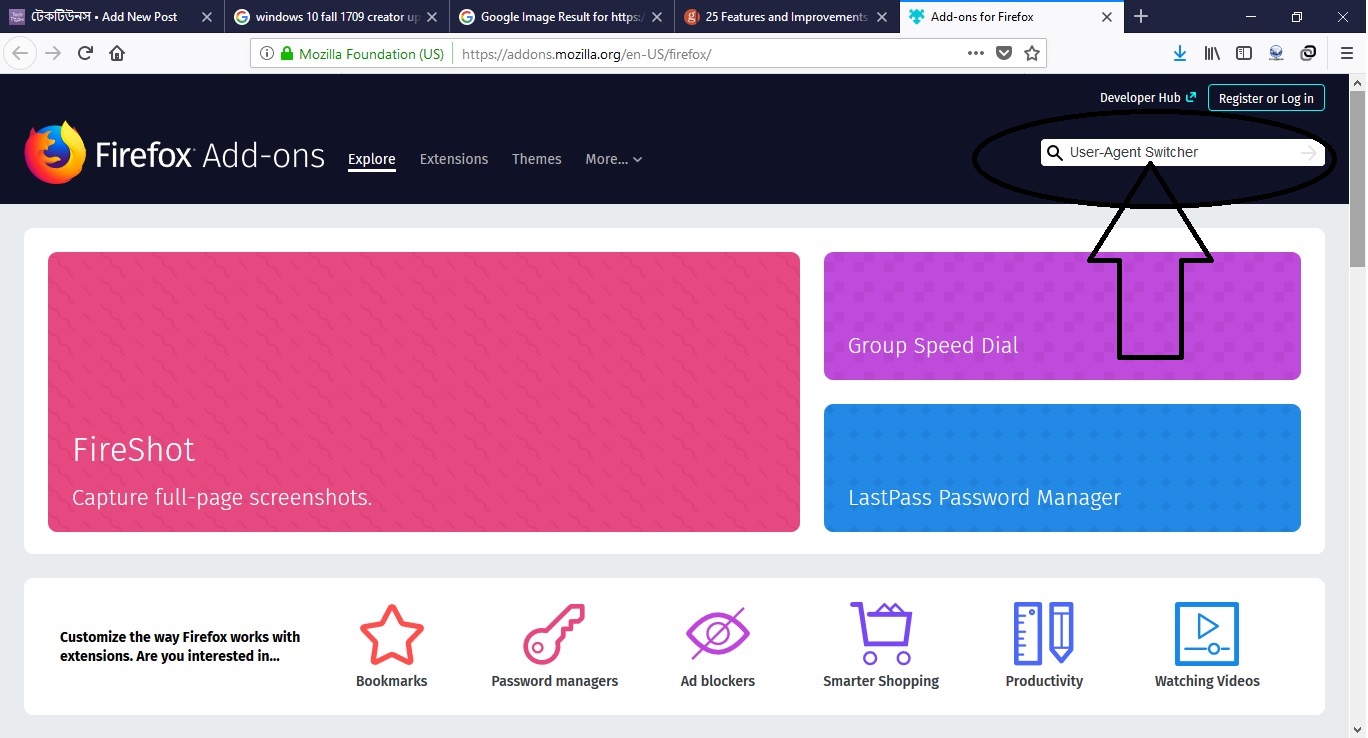1368x738 pixels.
Task: Click the Register or Log in button
Action: tap(1266, 98)
